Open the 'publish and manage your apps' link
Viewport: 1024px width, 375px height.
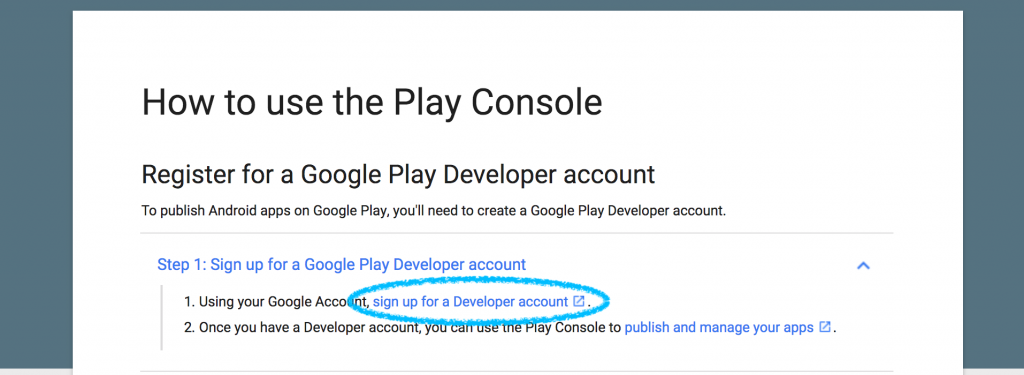pyautogui.click(x=719, y=327)
